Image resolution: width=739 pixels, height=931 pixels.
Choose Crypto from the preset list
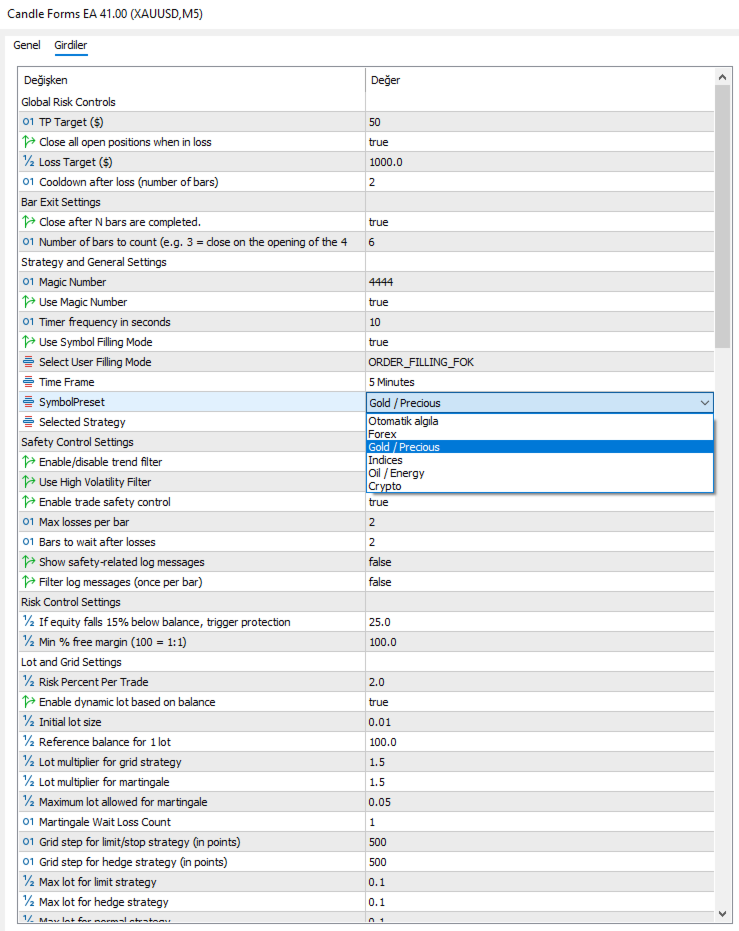coord(385,486)
